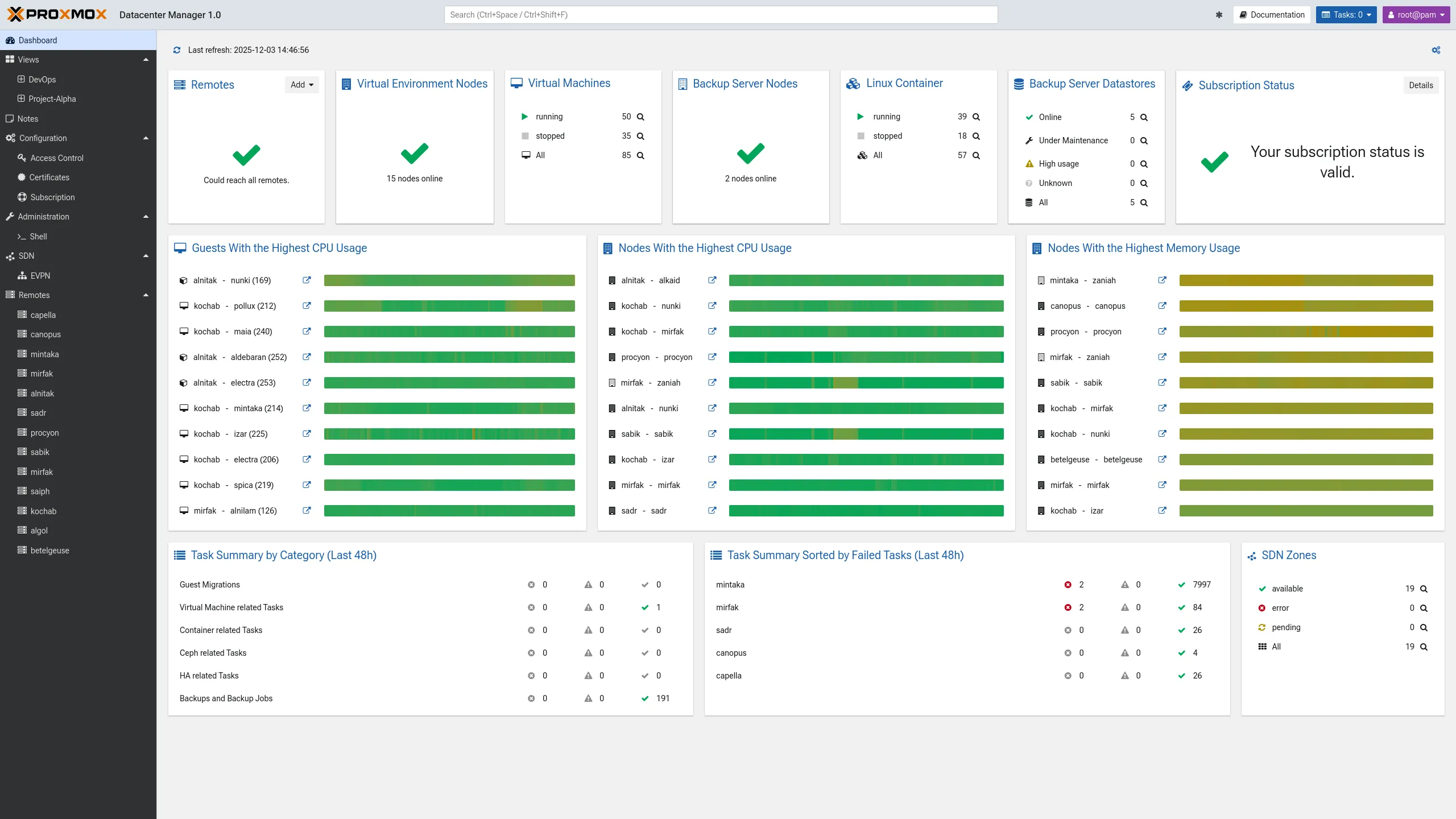Open the Certificates page
The height and width of the screenshot is (819, 1456).
pyautogui.click(x=51, y=177)
